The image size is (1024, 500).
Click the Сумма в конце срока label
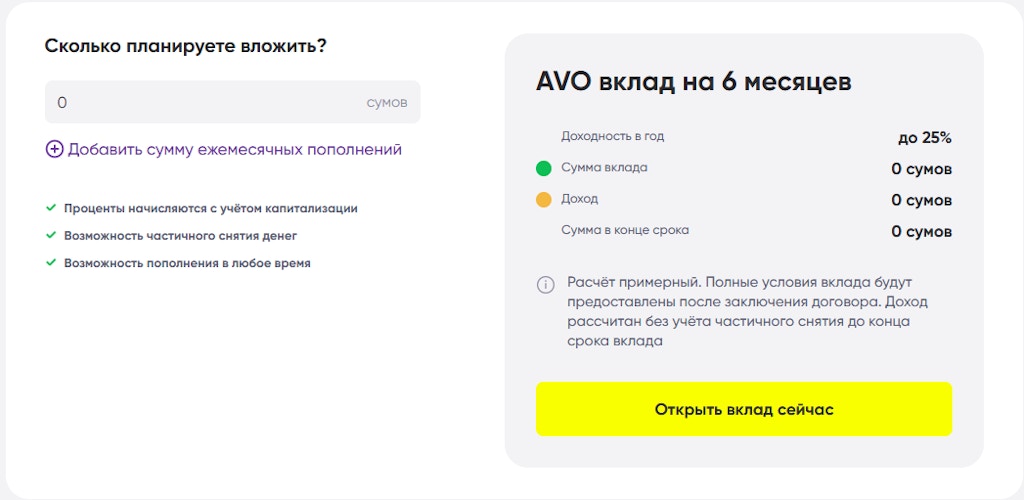[x=625, y=230]
